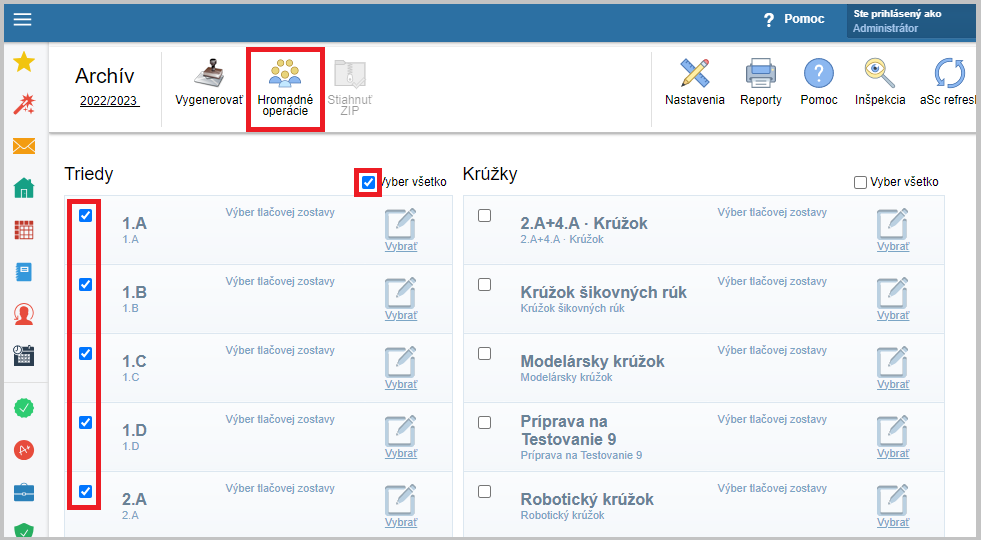981x540 pixels.
Task: Open the blue notebook icon
Action: (x=24, y=272)
